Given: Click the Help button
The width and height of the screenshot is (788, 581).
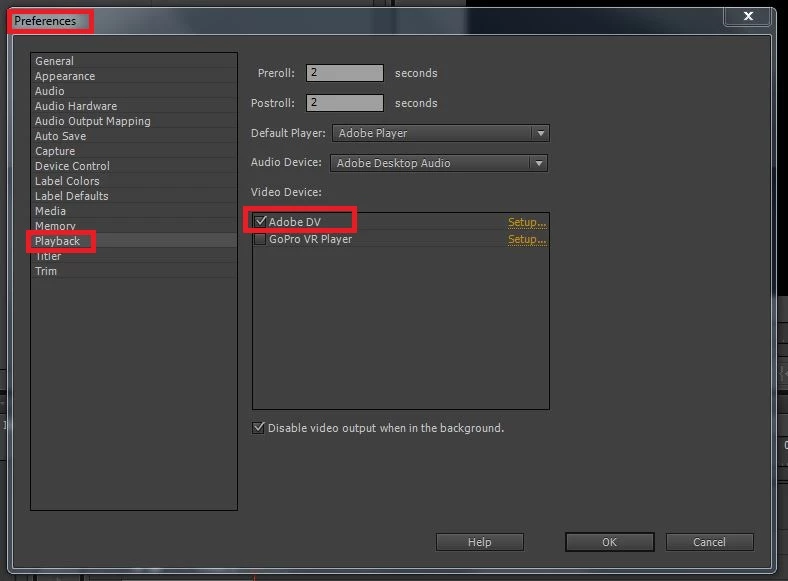Looking at the screenshot, I should click(x=480, y=542).
